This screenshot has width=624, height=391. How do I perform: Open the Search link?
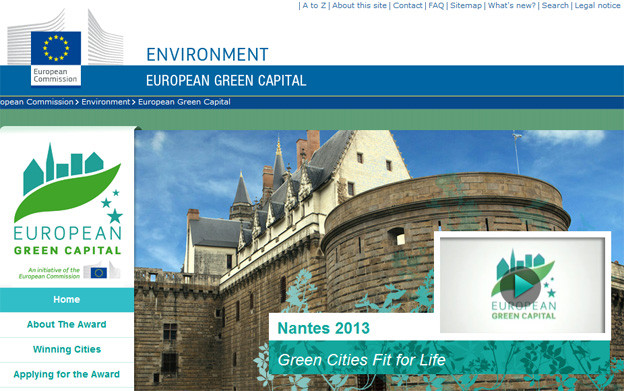(555, 6)
